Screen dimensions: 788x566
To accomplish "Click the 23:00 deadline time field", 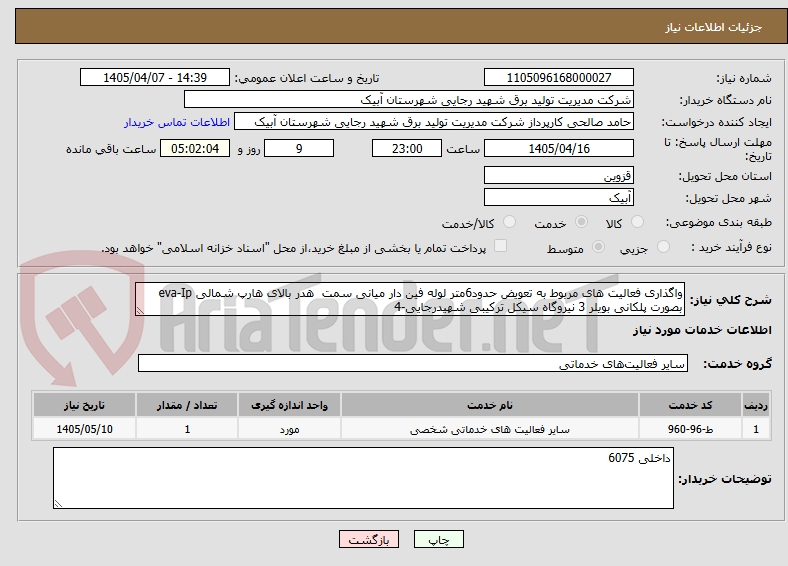I will (x=407, y=148).
